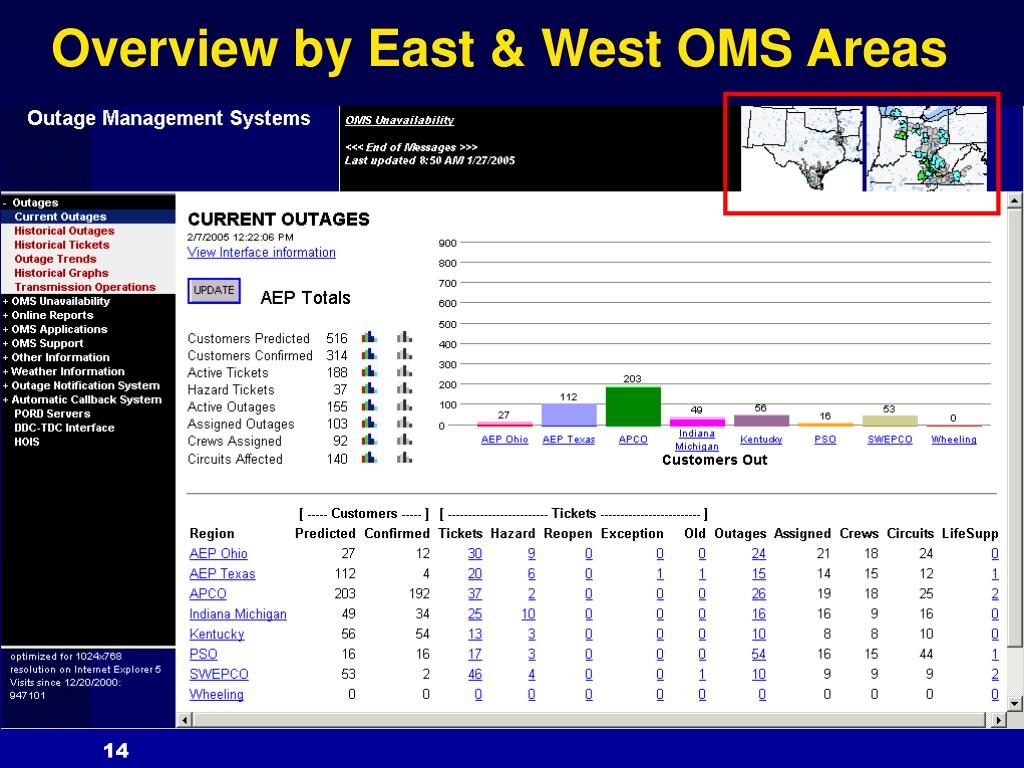Open the East area map thumbnail
This screenshot has width=1024, height=768.
(x=926, y=149)
